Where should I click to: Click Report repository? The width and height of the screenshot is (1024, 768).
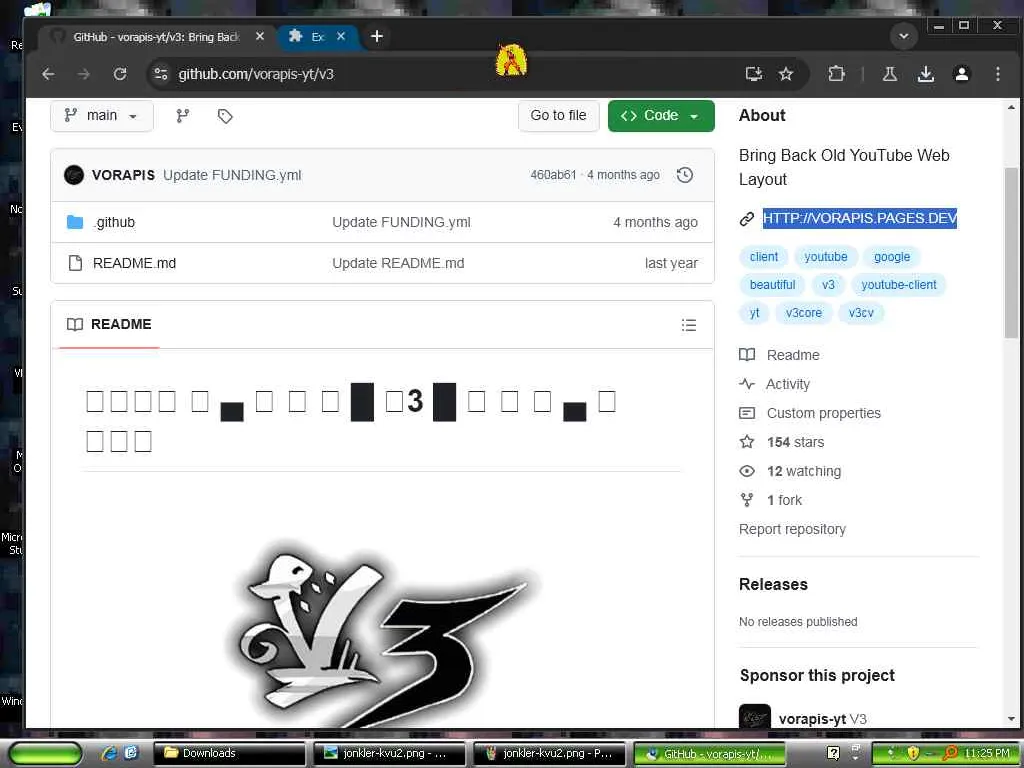(792, 529)
